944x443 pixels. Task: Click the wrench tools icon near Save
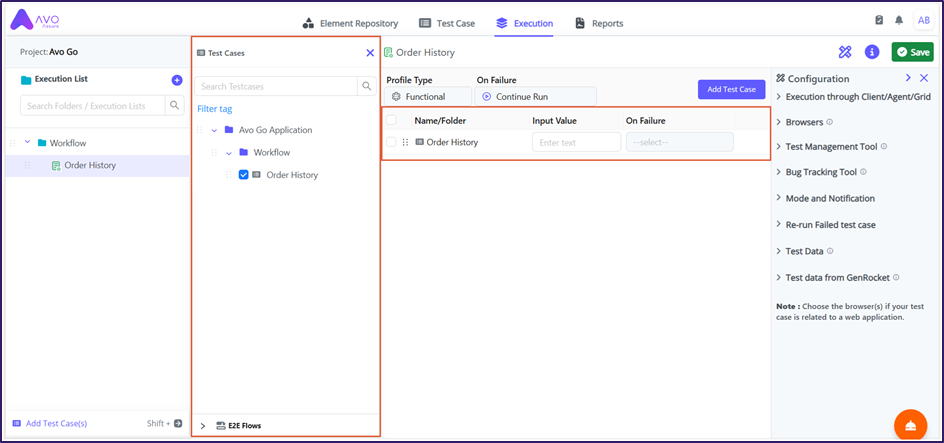[x=845, y=52]
